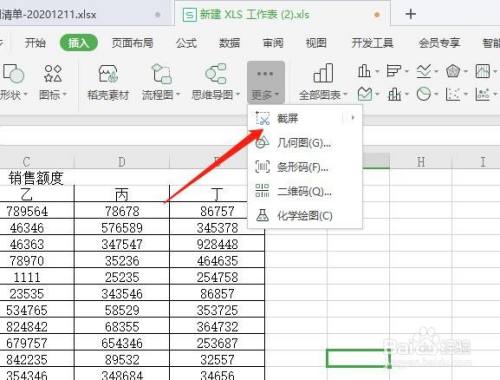Go to the 公式 tab
The image size is (500, 380).
coord(186,43)
